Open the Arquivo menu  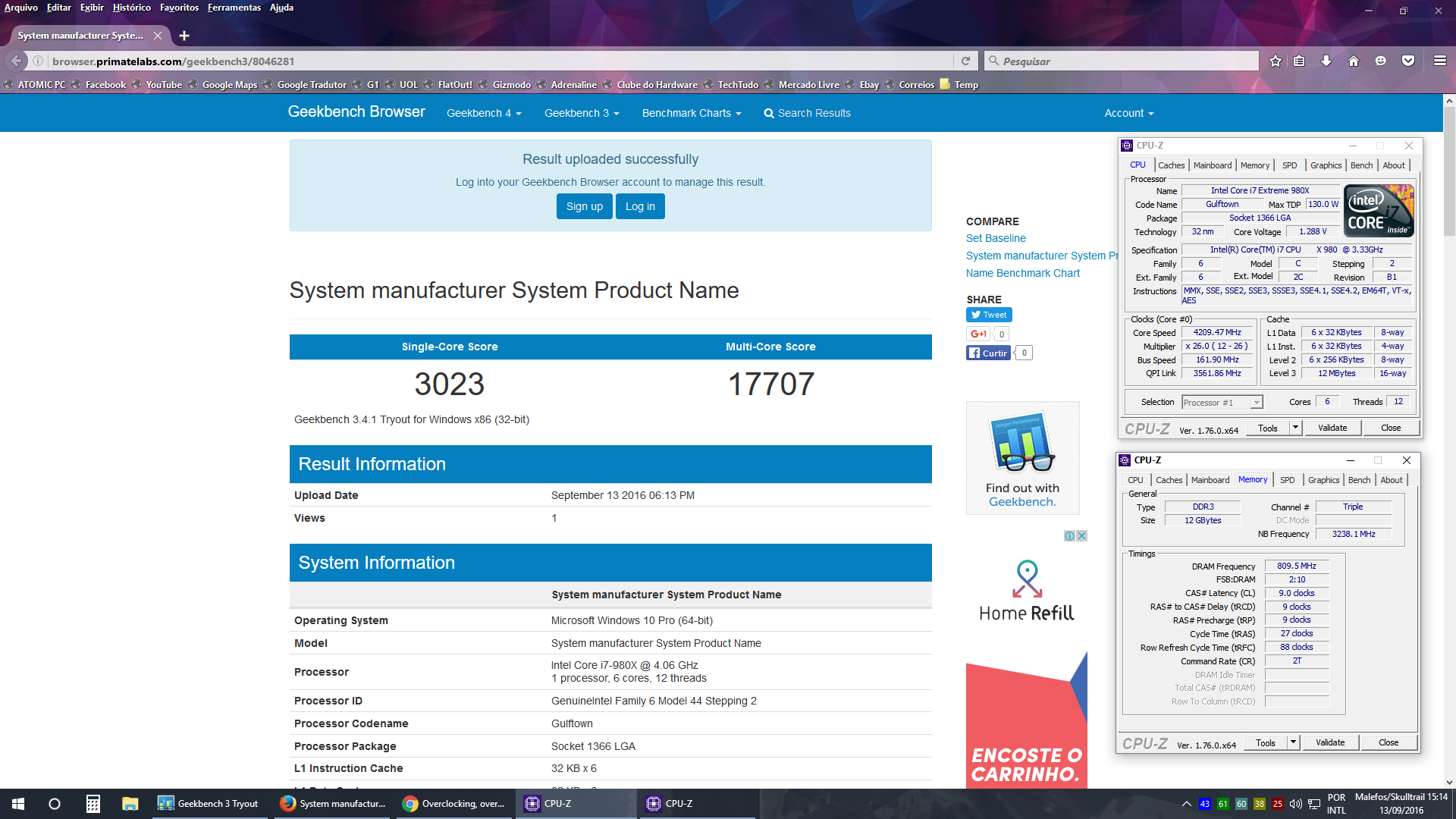21,8
